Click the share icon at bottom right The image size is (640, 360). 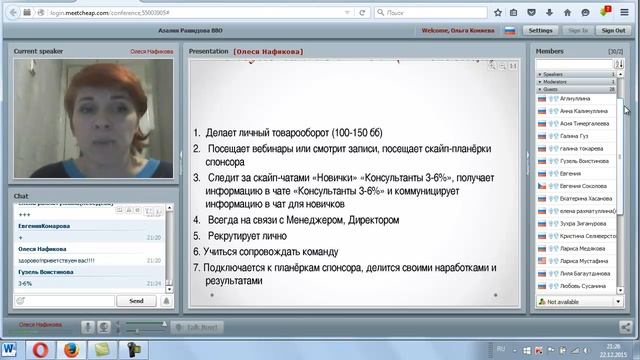point(625,327)
